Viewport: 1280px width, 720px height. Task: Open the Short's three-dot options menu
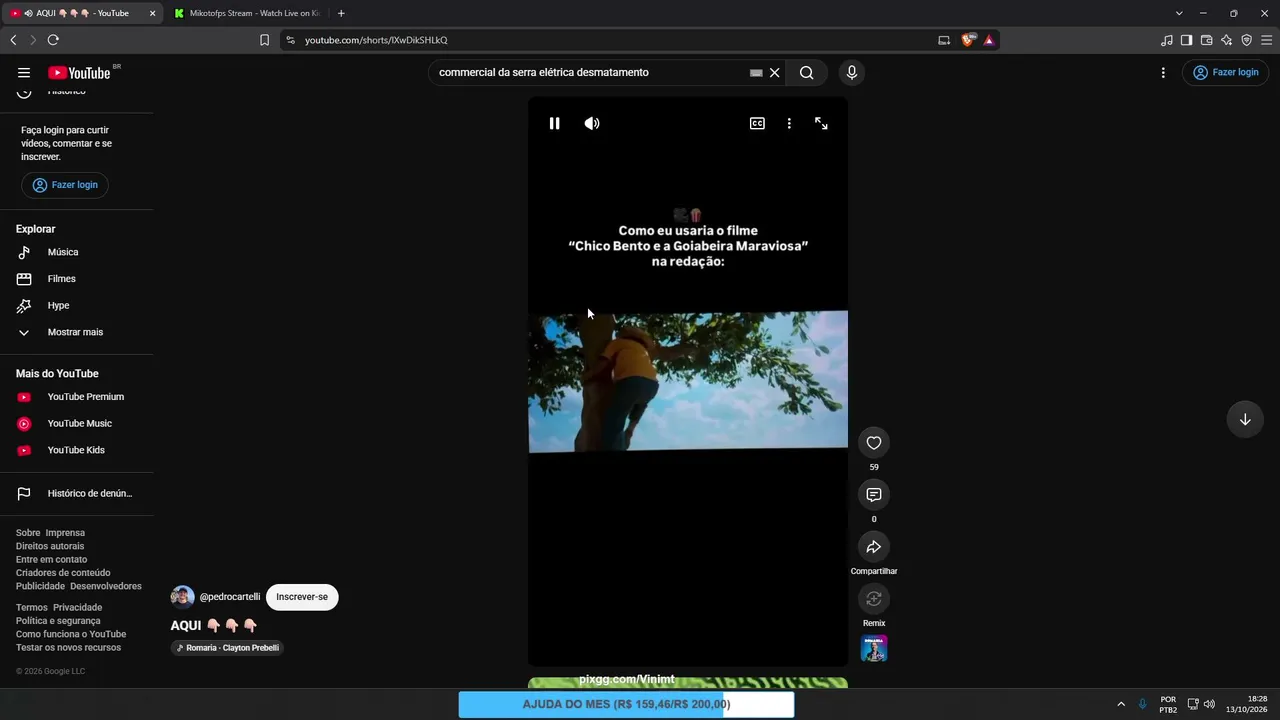pyautogui.click(x=789, y=123)
